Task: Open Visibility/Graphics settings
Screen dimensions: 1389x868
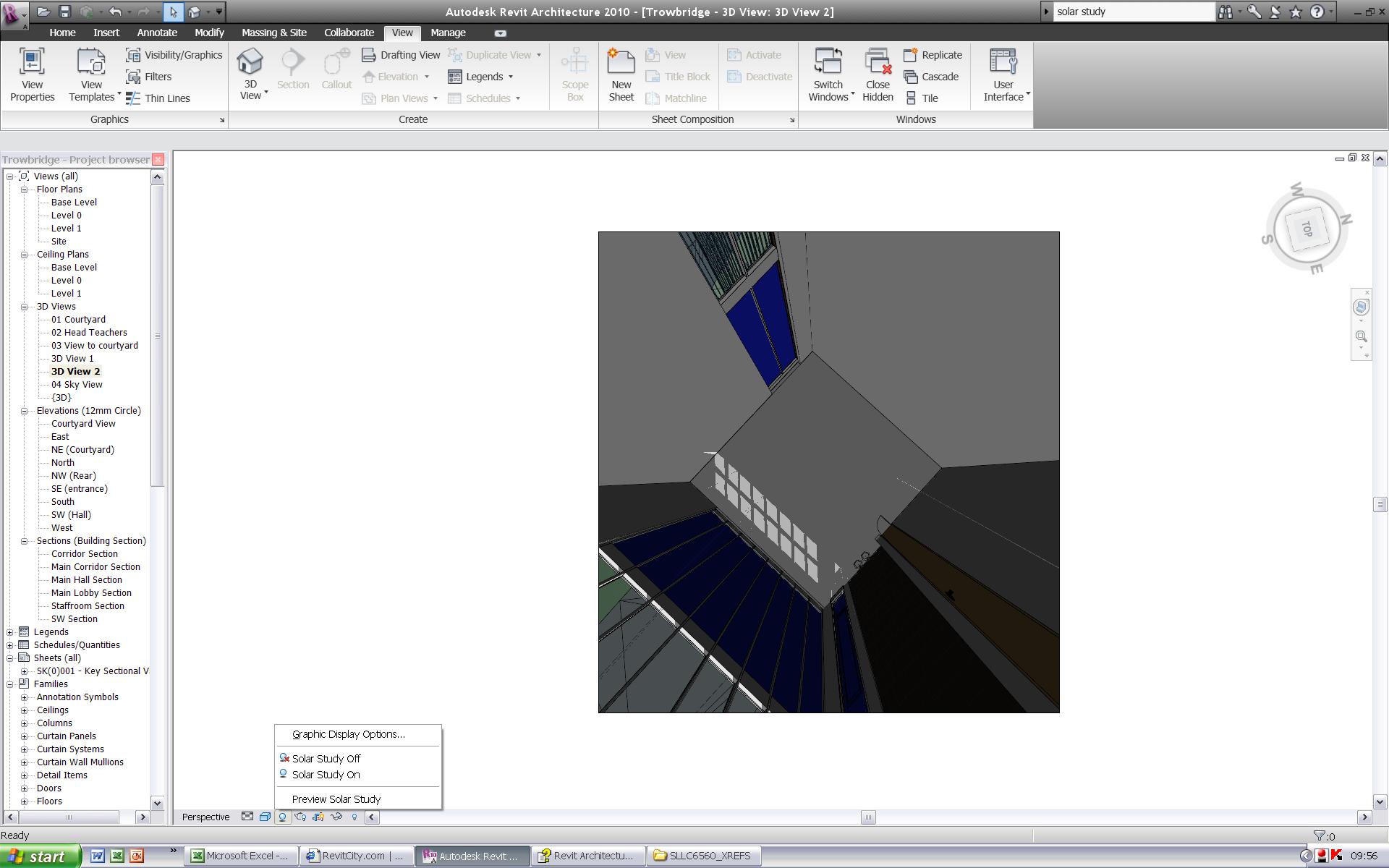Action: (174, 55)
